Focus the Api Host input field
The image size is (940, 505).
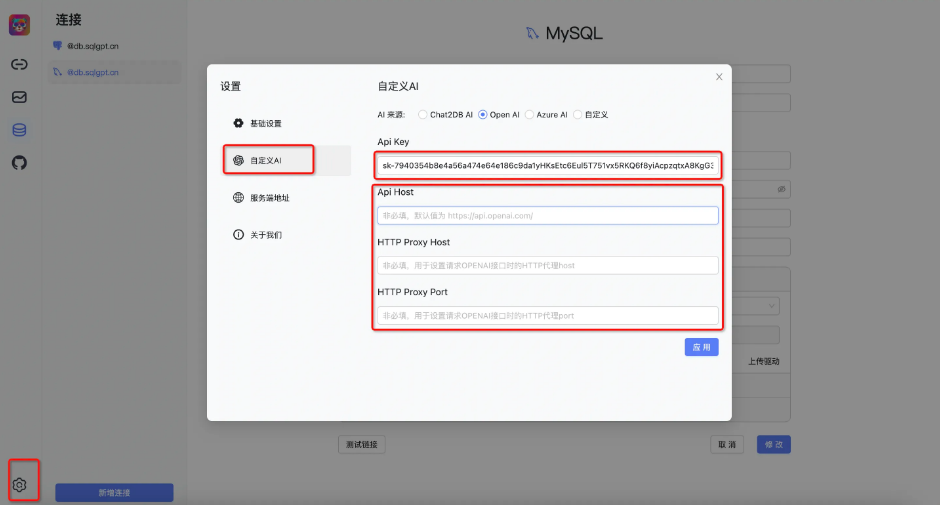click(547, 215)
